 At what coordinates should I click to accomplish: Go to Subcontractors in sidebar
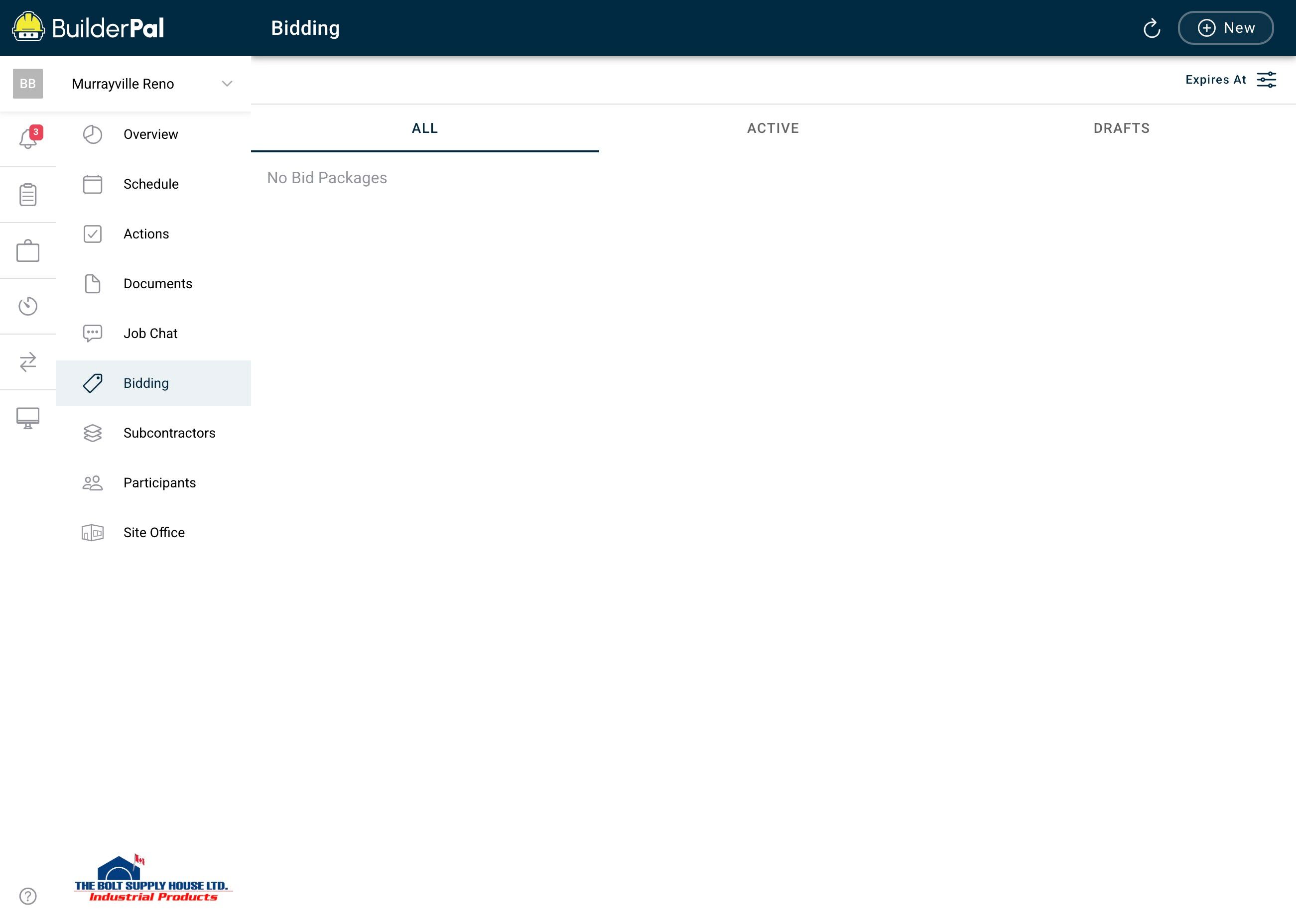pos(169,433)
